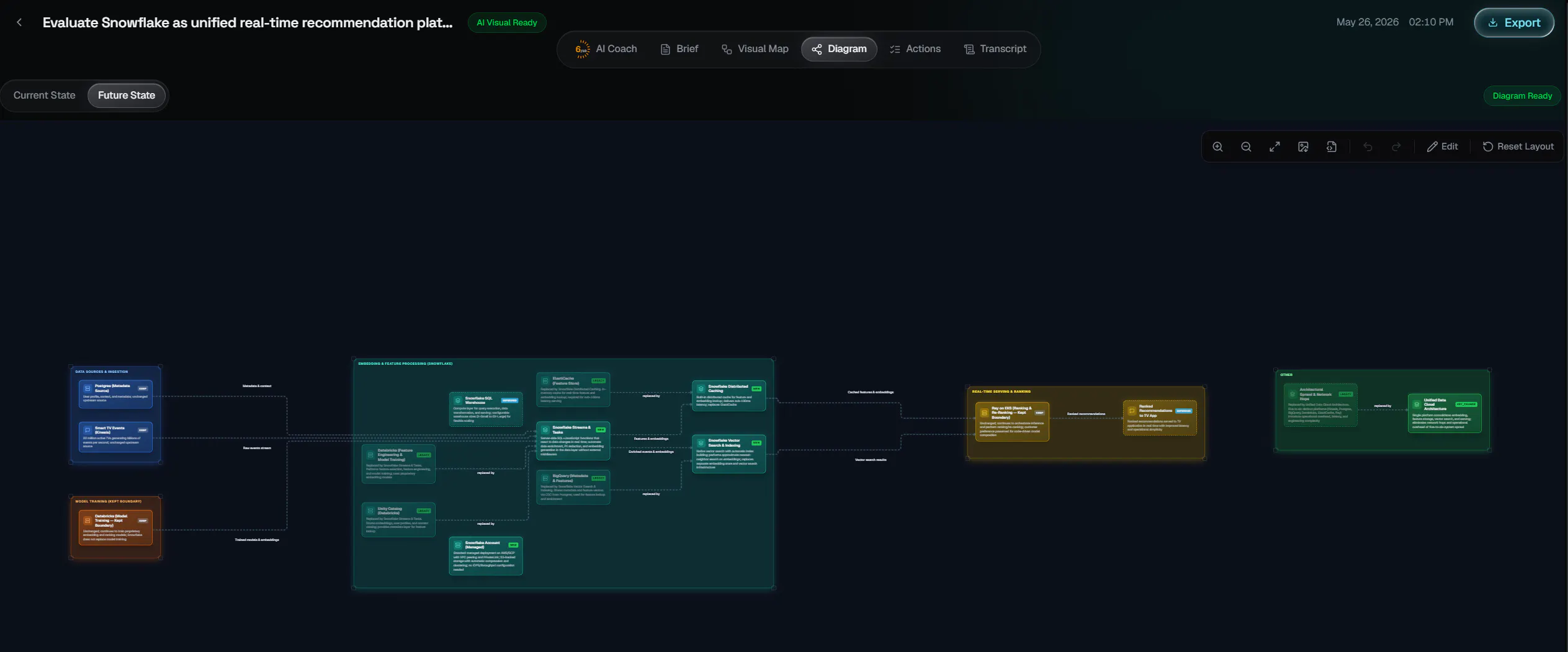Open the Transcript tab
Viewport: 1568px width, 652px height.
995,49
